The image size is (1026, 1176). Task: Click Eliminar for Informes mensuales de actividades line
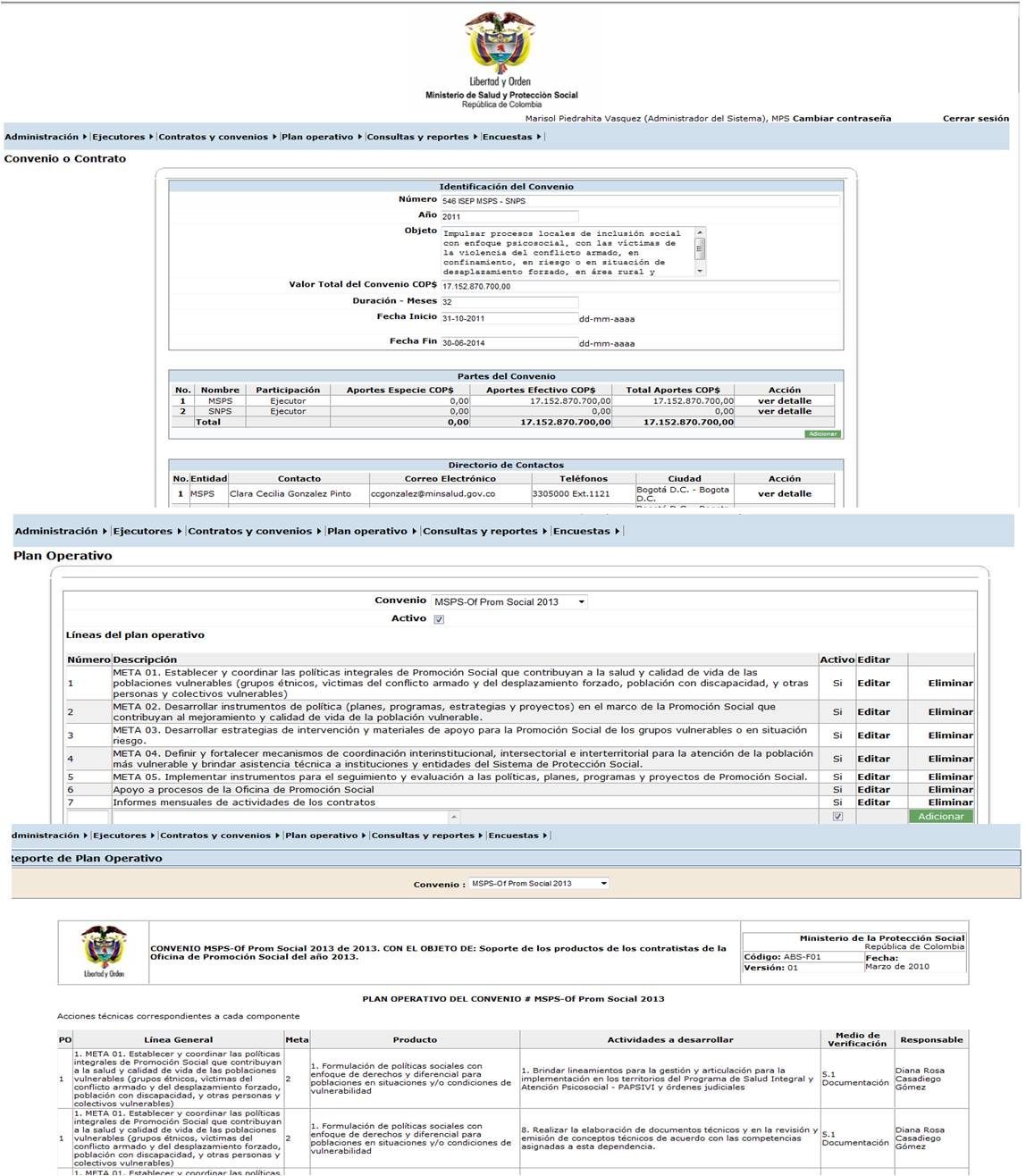pos(950,802)
